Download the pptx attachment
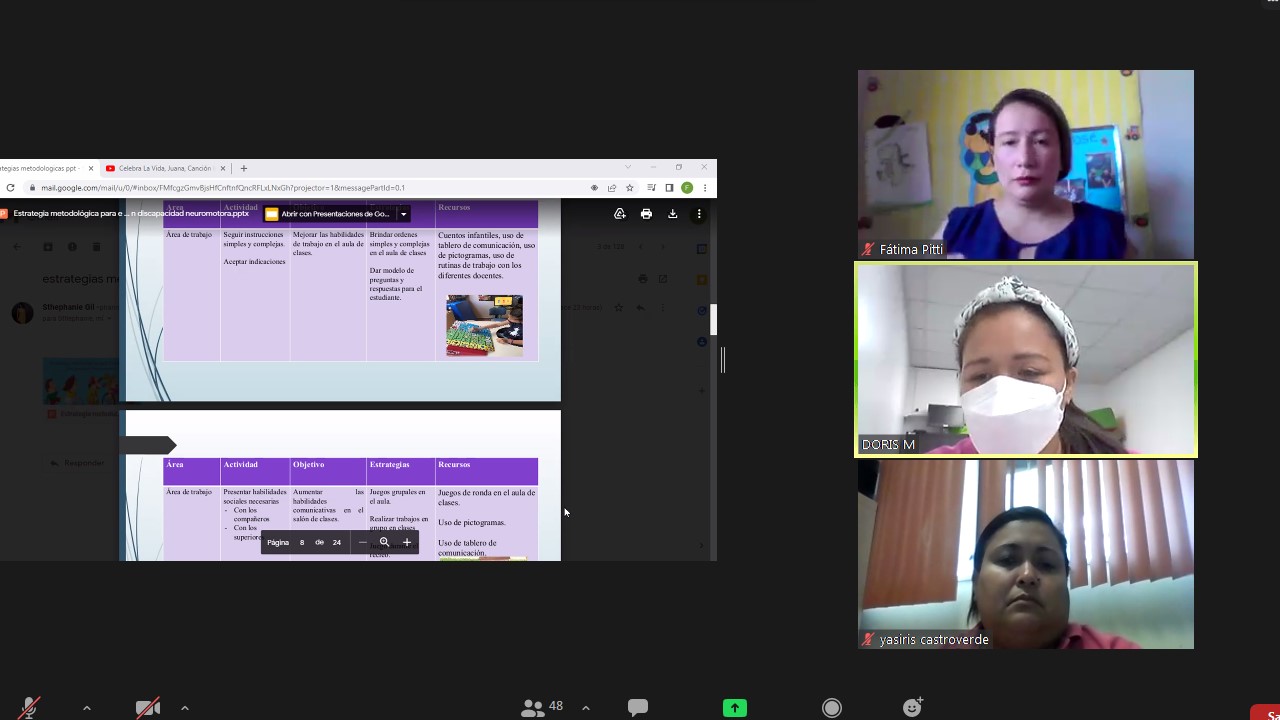The image size is (1280, 720). [x=673, y=214]
